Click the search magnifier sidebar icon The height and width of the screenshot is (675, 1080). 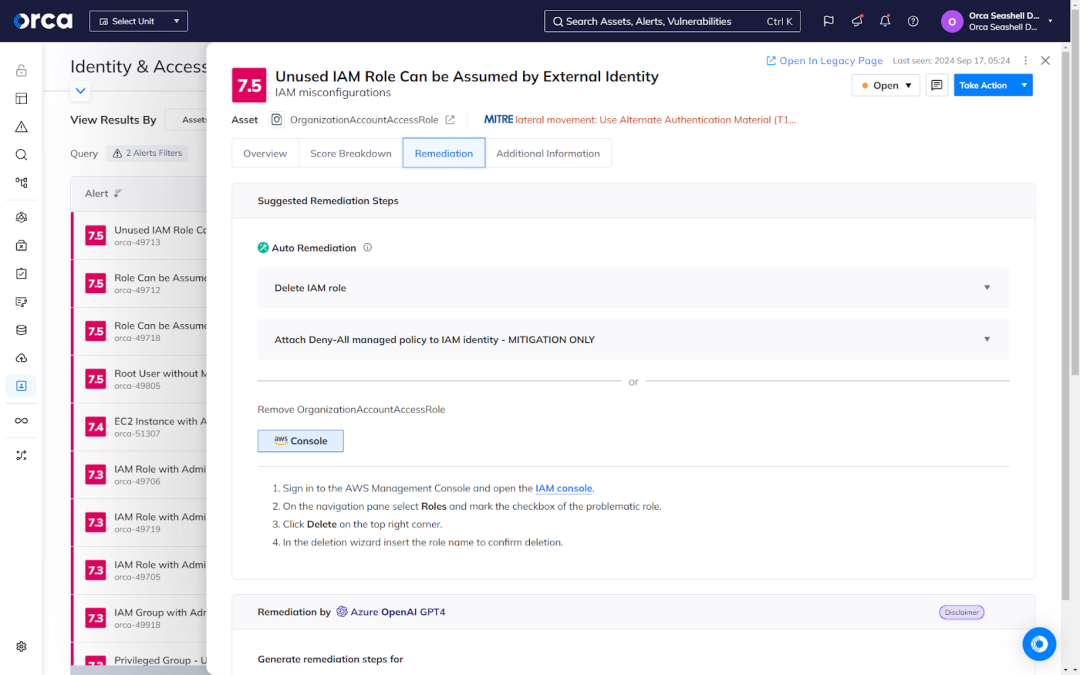[21, 155]
